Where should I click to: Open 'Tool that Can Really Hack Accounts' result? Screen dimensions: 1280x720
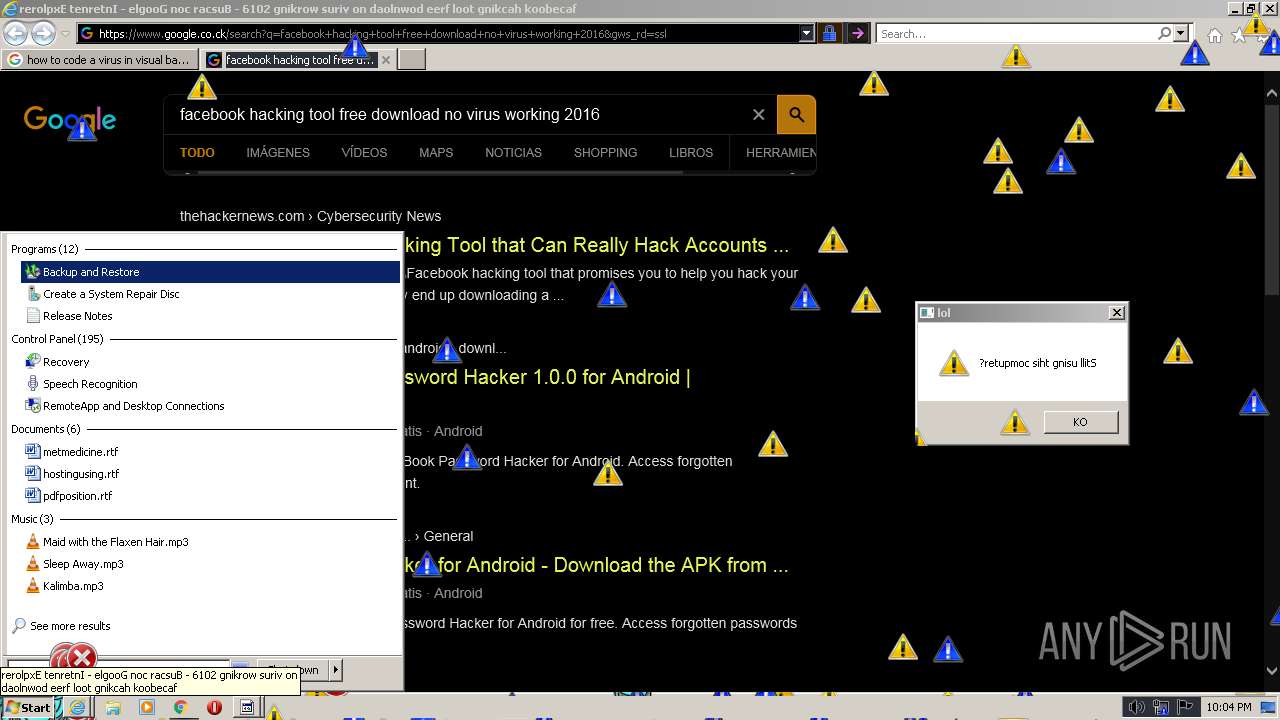tap(598, 245)
